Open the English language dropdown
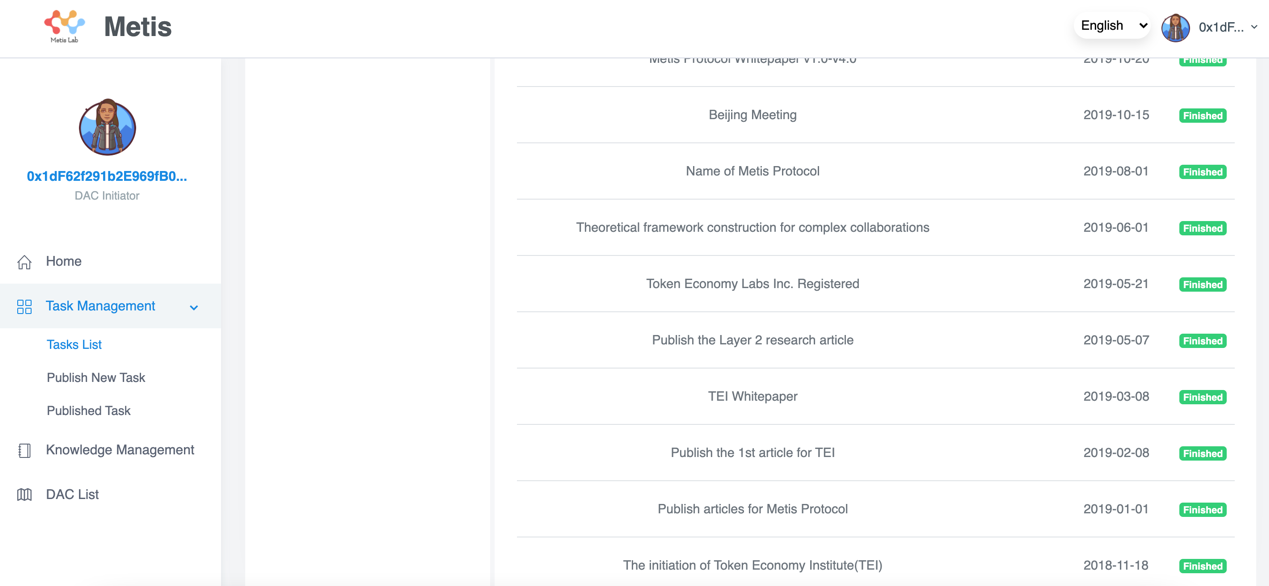This screenshot has height=586, width=1269. [1113, 26]
